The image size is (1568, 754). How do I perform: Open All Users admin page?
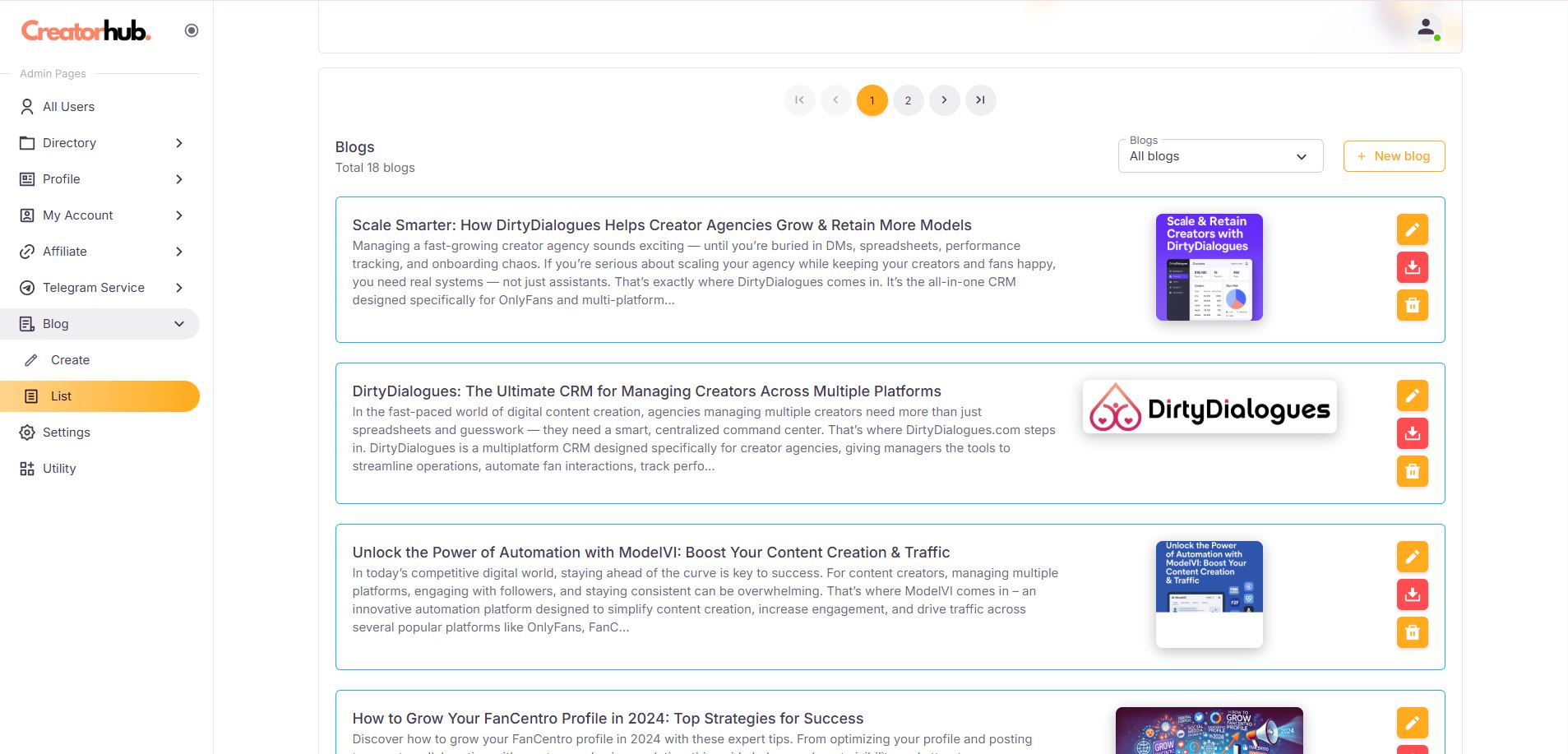pos(68,107)
